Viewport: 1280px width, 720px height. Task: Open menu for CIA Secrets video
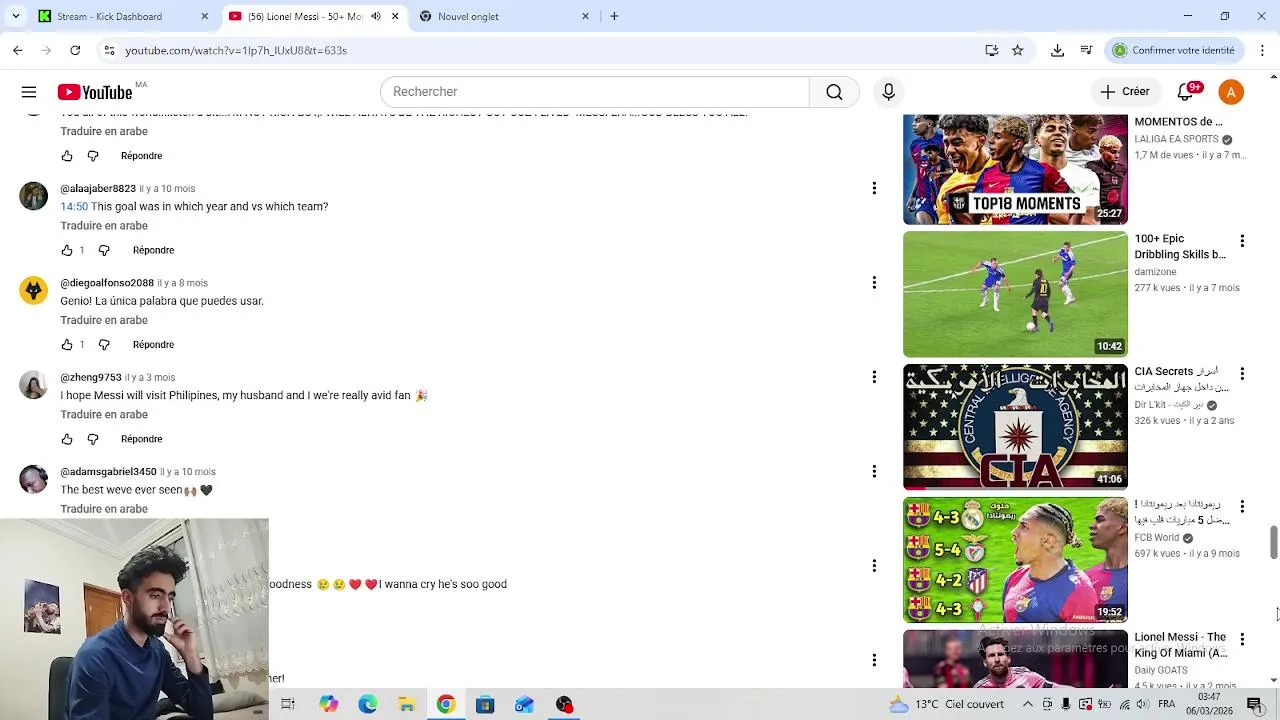[1242, 374]
